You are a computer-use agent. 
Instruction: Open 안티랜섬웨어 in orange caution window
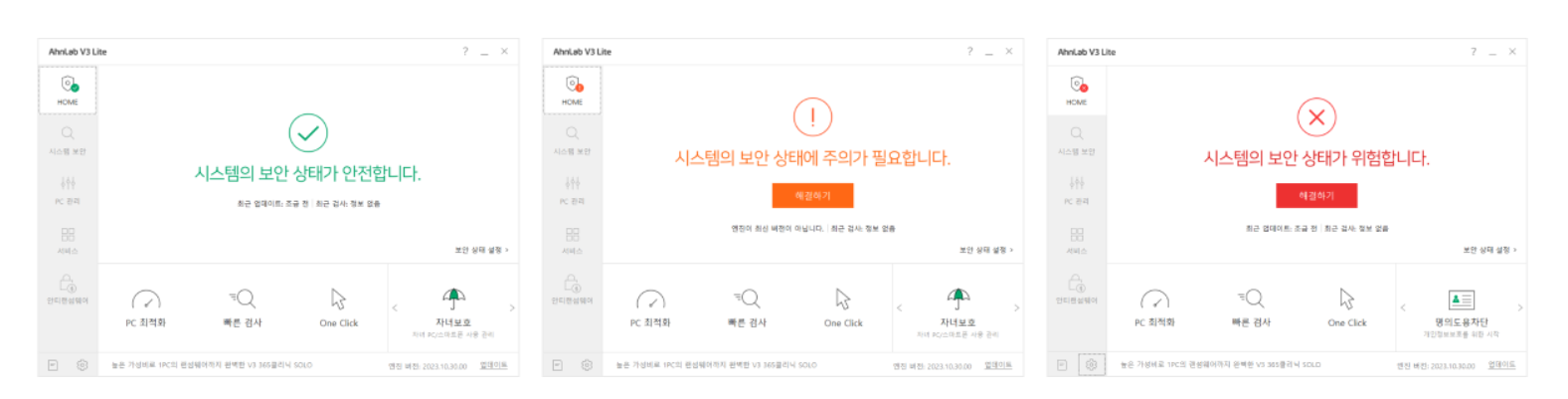coord(573,290)
